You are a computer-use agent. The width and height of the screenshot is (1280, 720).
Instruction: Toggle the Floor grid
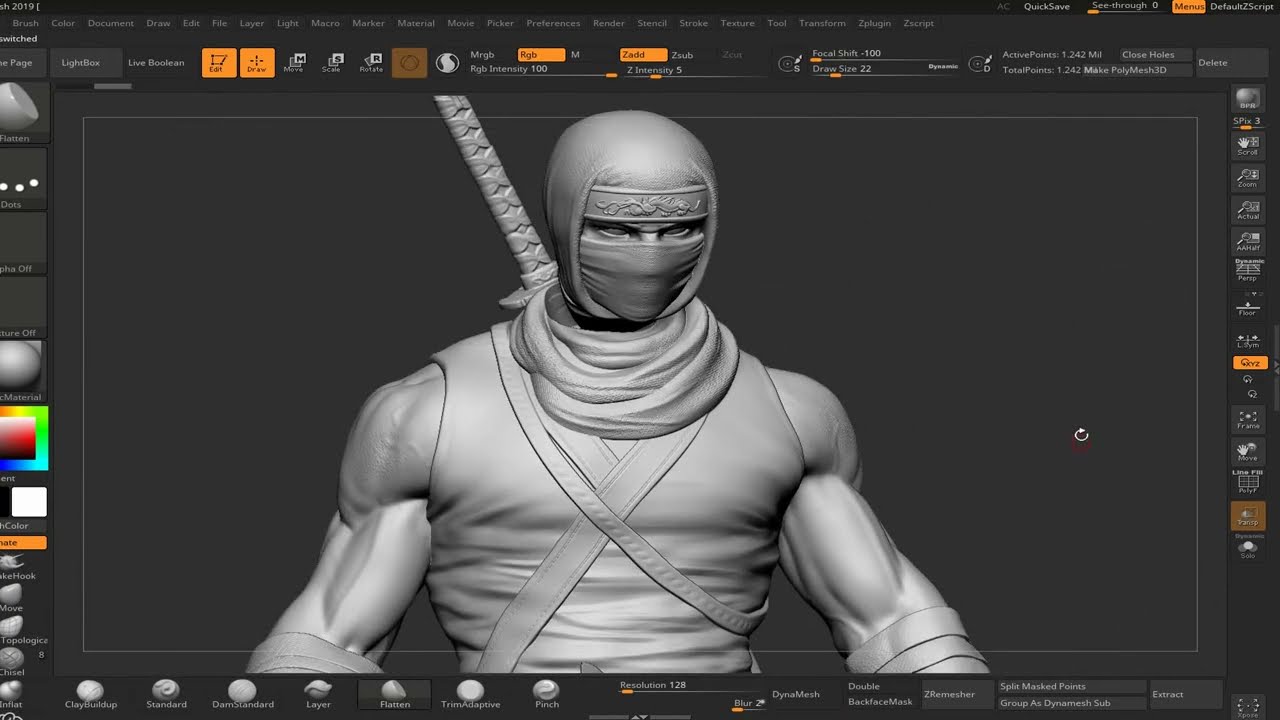tap(1248, 307)
